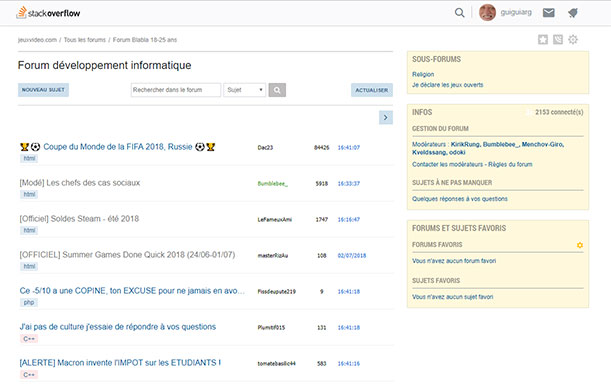Open the guiguiarg profile avatar

tap(487, 12)
